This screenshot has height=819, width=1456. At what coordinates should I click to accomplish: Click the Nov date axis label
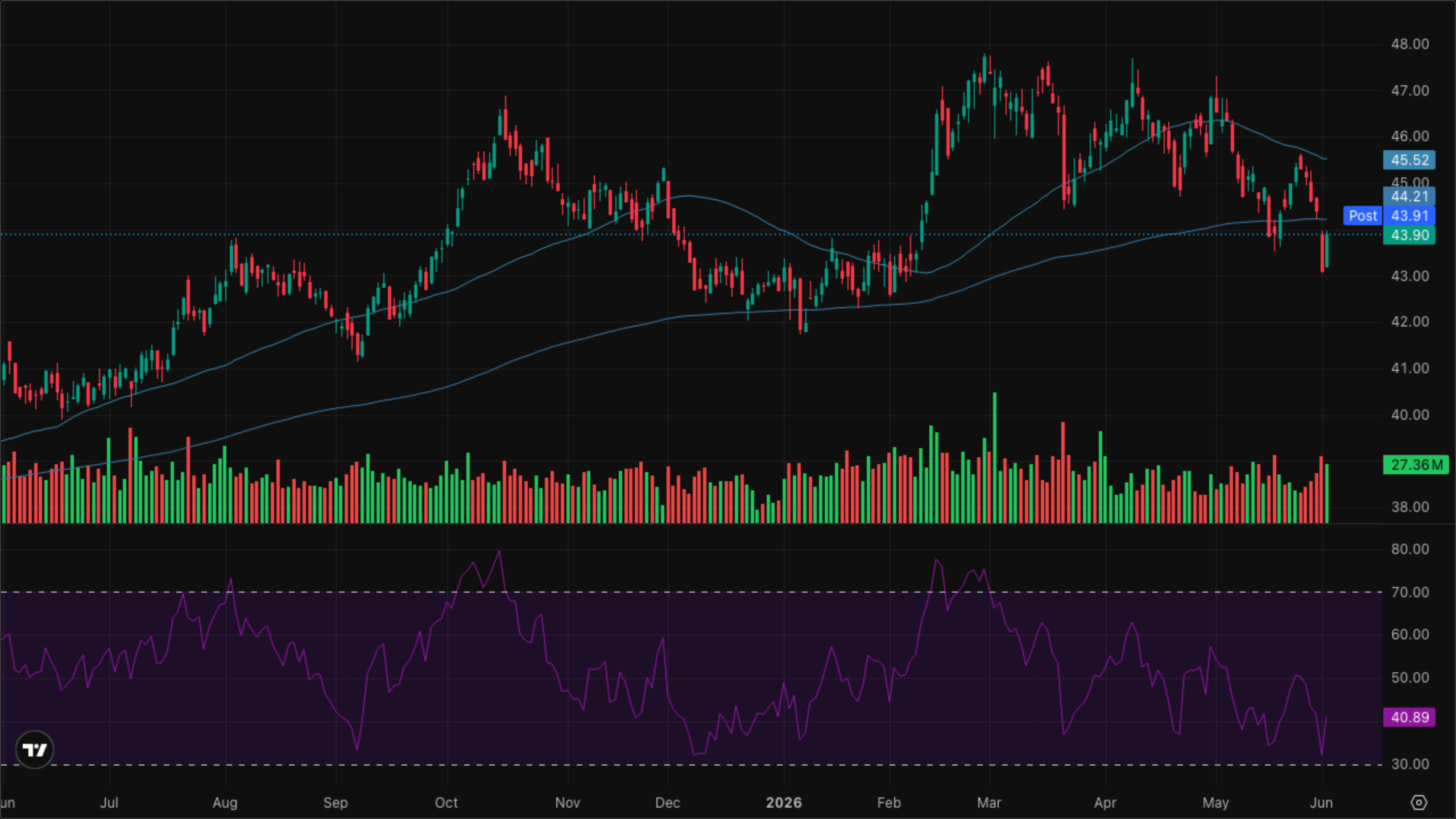[567, 803]
